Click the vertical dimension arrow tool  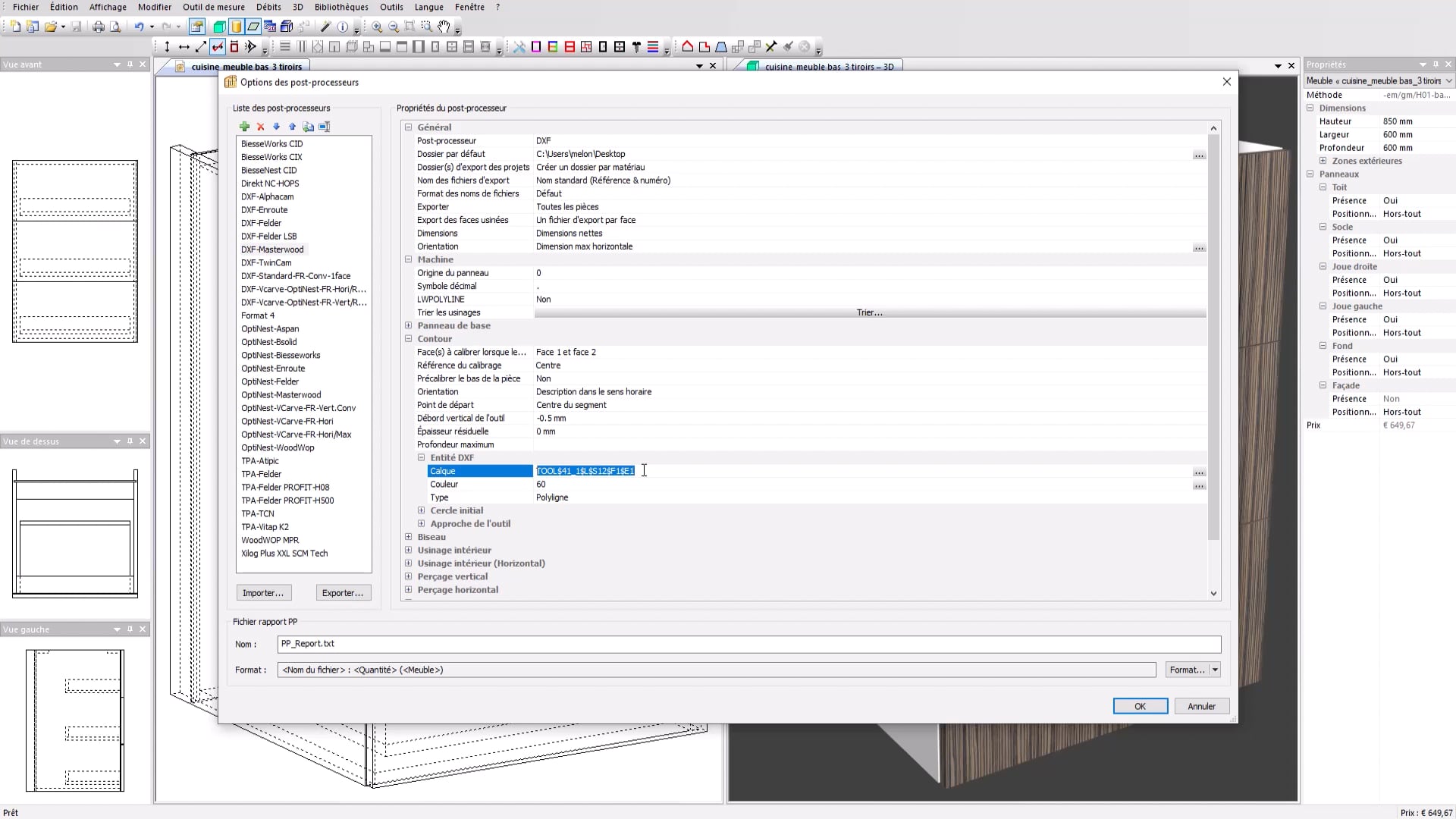click(x=168, y=47)
